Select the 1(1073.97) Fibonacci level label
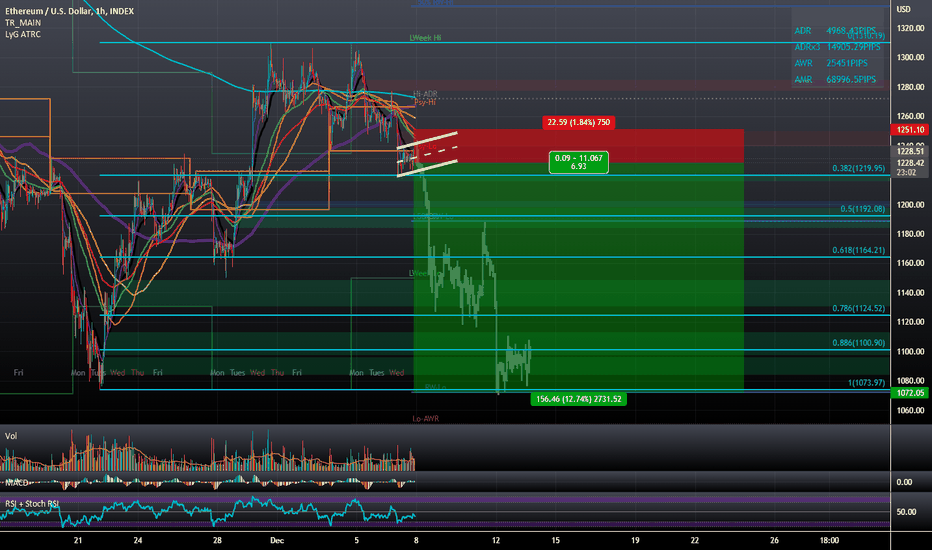The width and height of the screenshot is (932, 550). coord(866,383)
